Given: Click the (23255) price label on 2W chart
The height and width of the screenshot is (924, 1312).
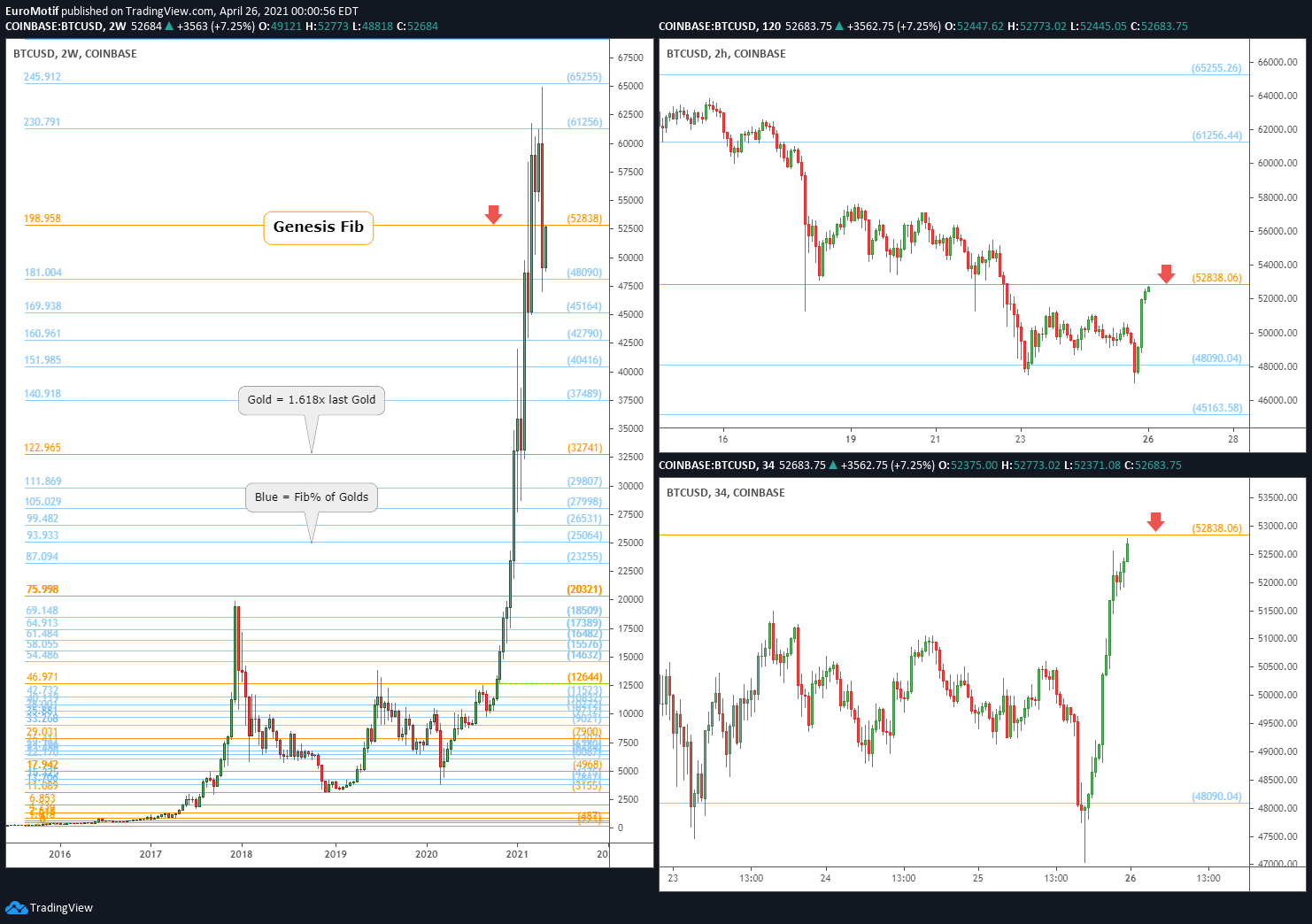Looking at the screenshot, I should (584, 557).
